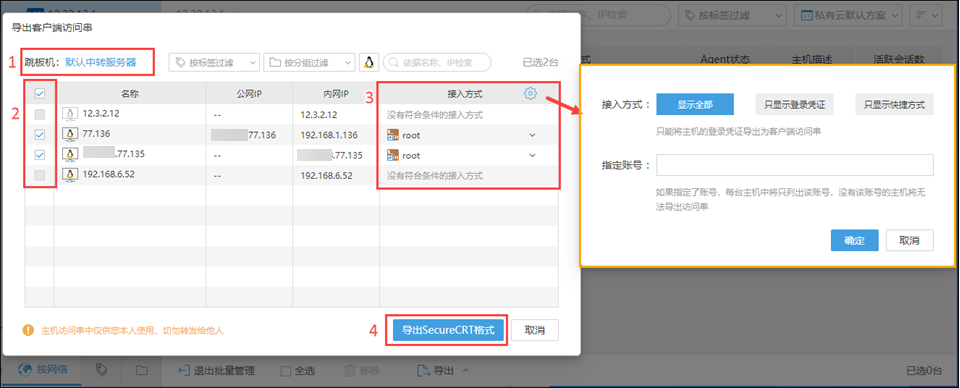Open access method settings gear icon
The height and width of the screenshot is (388, 960).
pyautogui.click(x=530, y=93)
